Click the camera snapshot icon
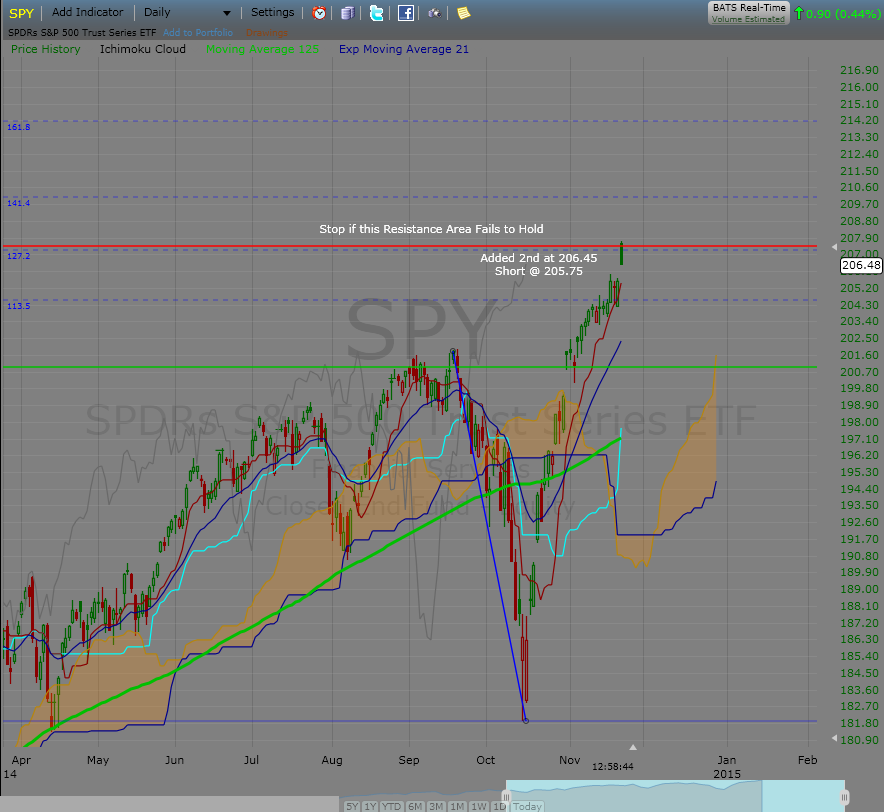This screenshot has height=812, width=884. 435,13
